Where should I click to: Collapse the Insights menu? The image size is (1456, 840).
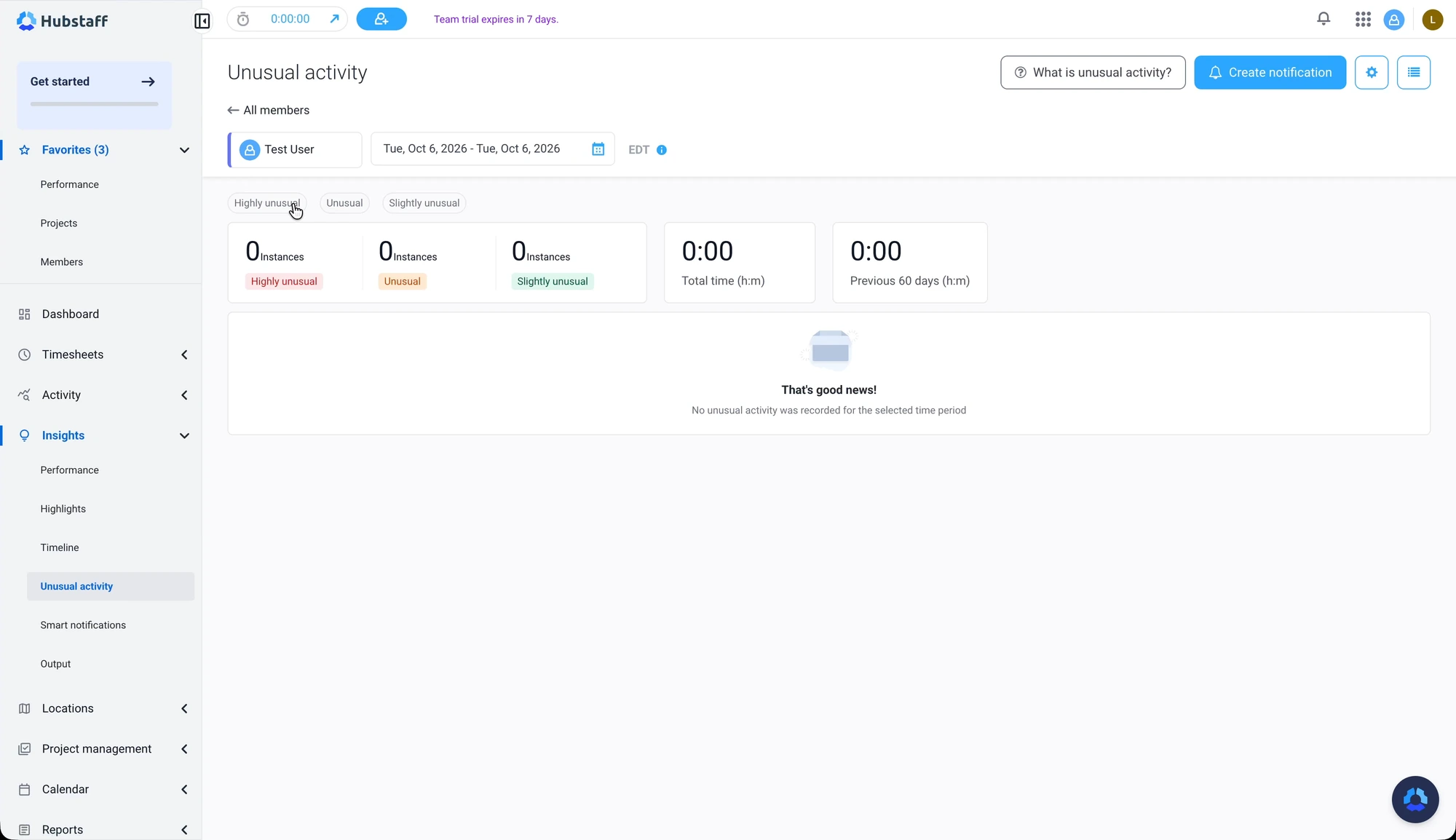184,435
